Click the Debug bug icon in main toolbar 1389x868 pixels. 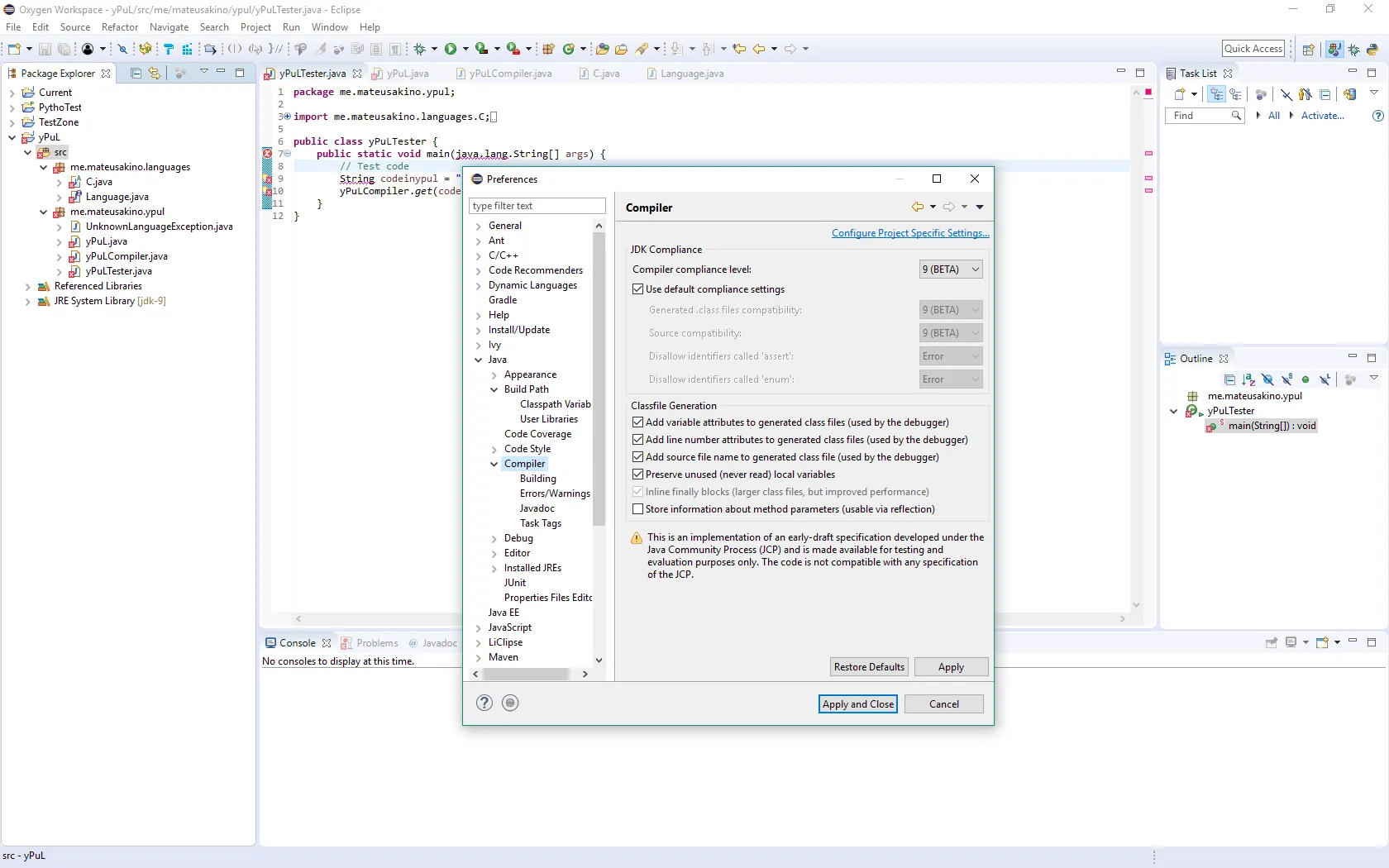(x=420, y=50)
